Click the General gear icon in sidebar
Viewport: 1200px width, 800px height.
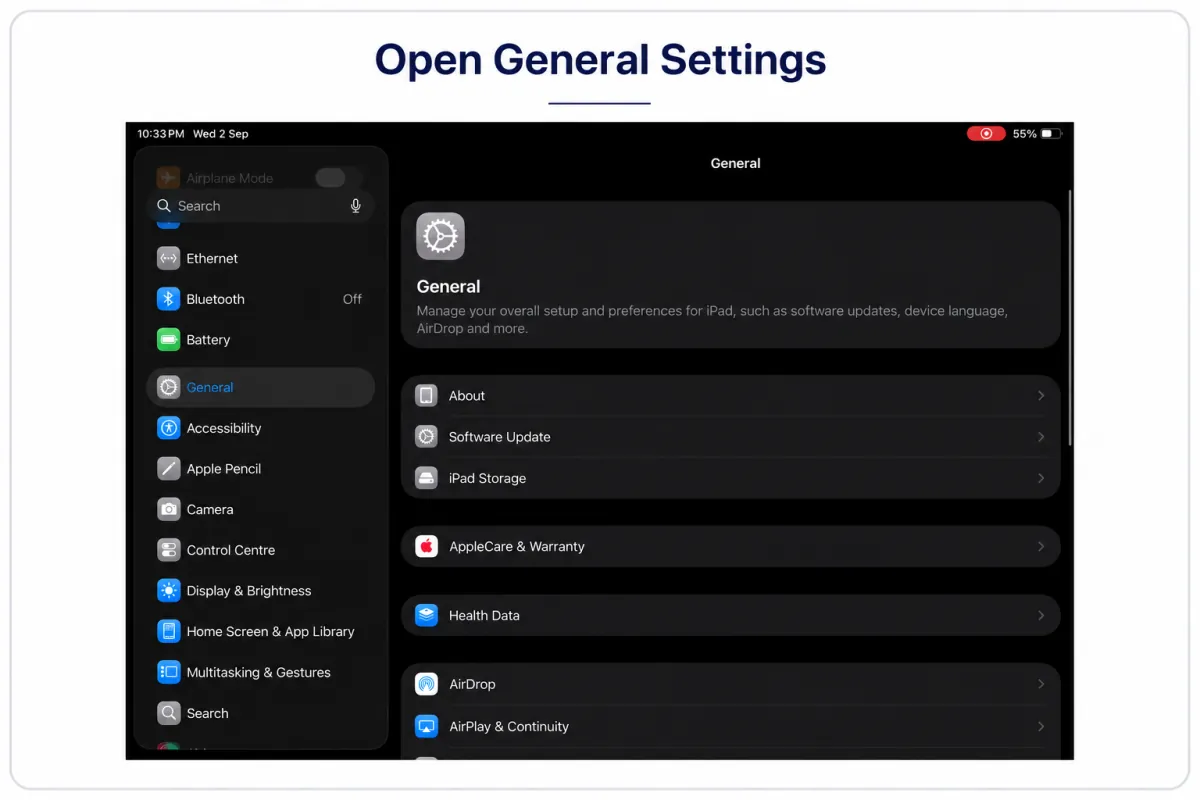pos(168,387)
